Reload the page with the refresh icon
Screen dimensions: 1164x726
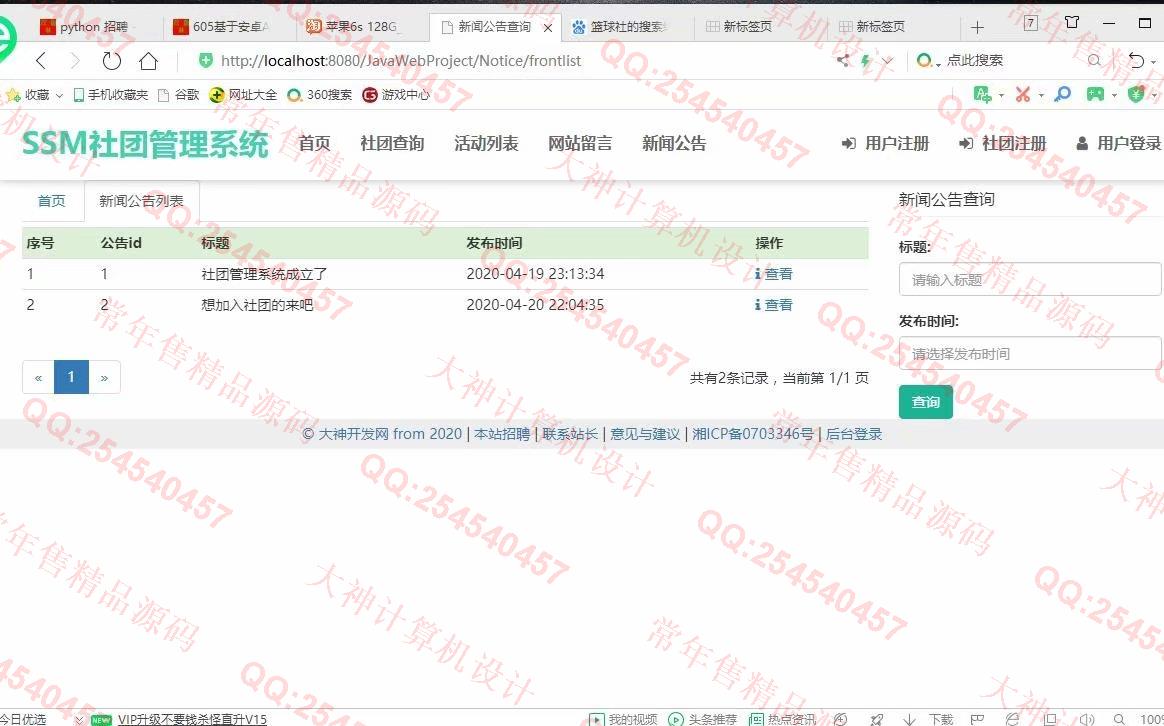coord(111,61)
